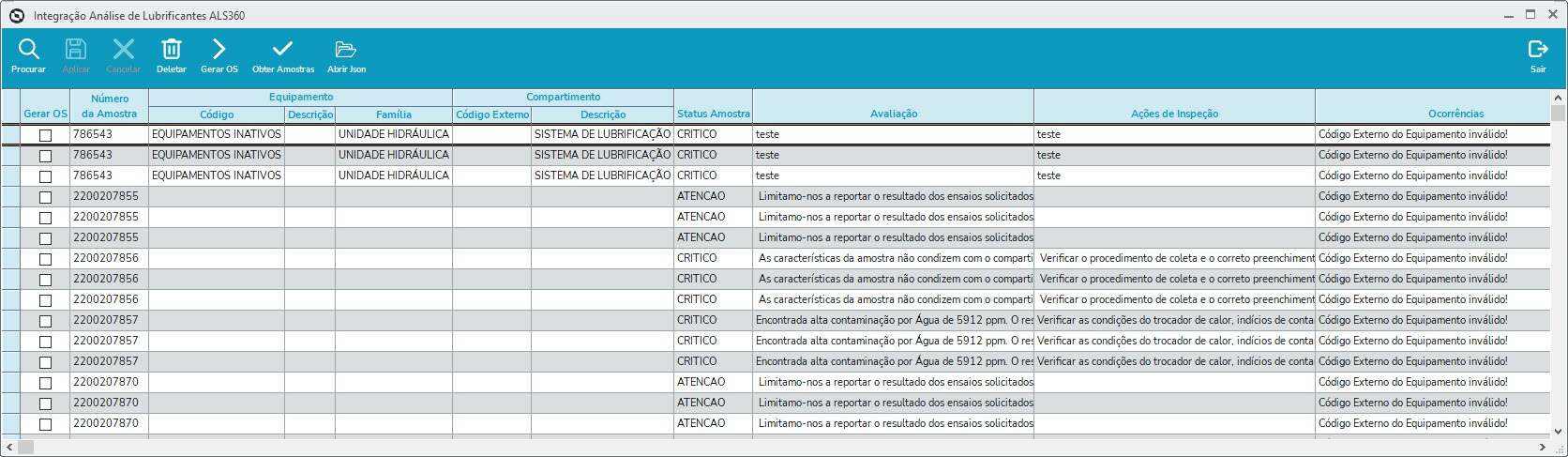1568x457 pixels.
Task: Select first 'As características da amostra' cell
Action: click(894, 258)
